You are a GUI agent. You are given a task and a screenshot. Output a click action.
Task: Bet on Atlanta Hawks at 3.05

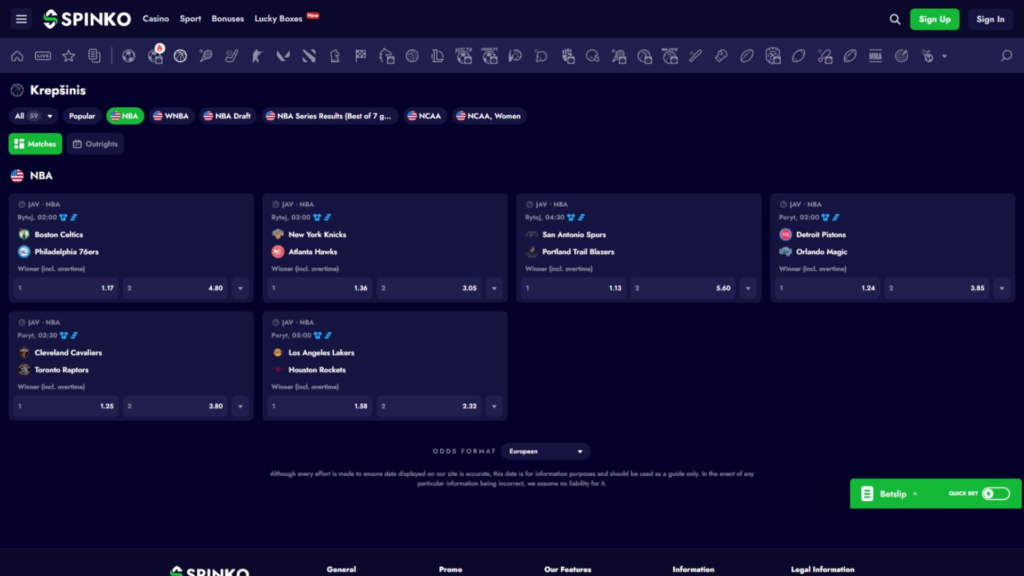tap(430, 288)
